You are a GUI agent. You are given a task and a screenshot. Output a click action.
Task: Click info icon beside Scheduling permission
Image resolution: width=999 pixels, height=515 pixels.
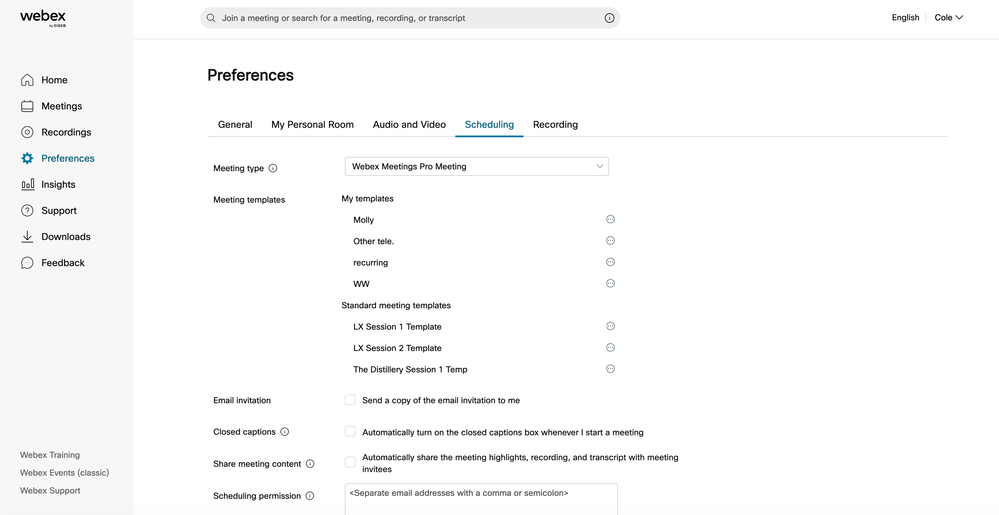coord(310,496)
